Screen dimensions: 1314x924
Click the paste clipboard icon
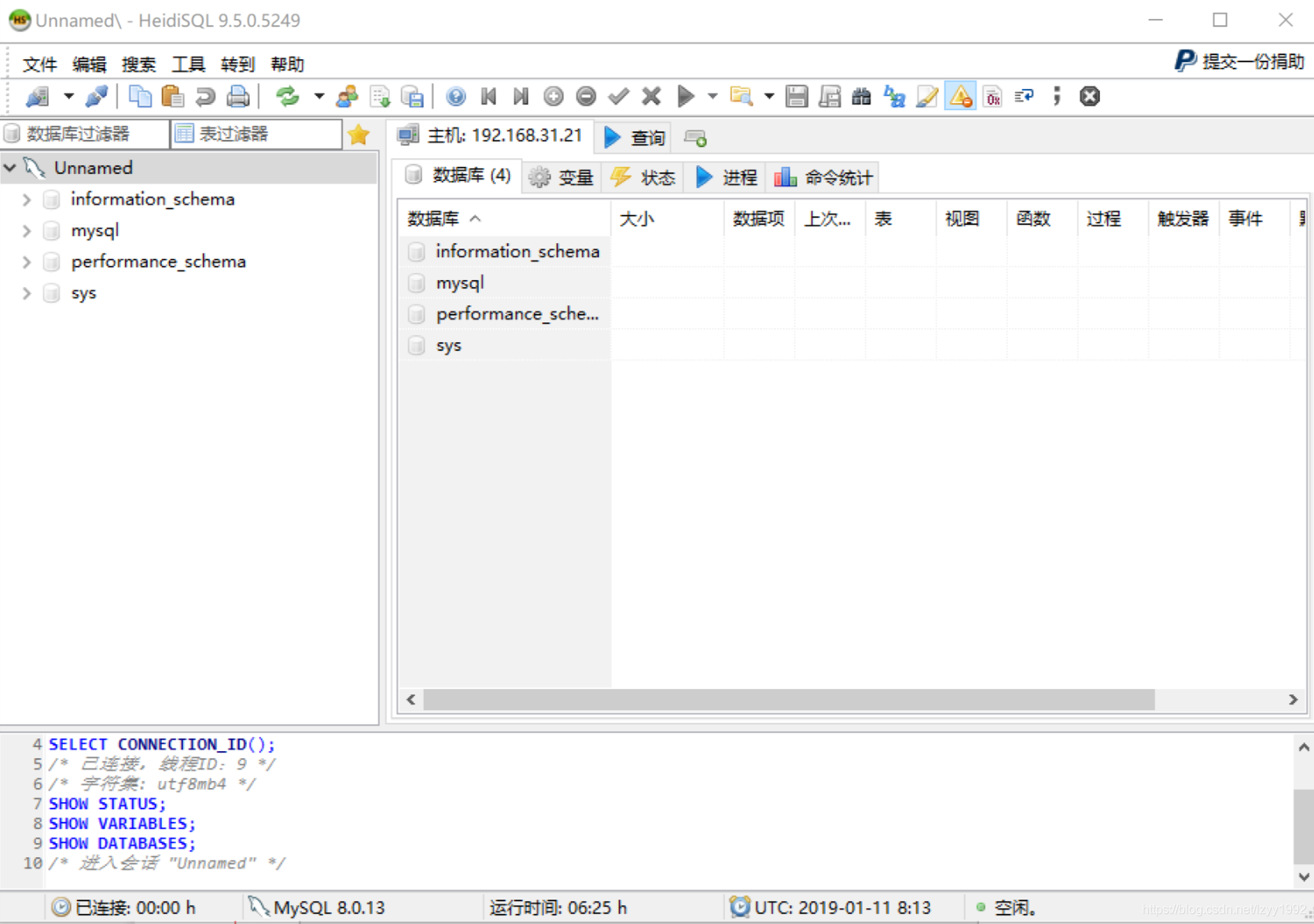tap(172, 97)
